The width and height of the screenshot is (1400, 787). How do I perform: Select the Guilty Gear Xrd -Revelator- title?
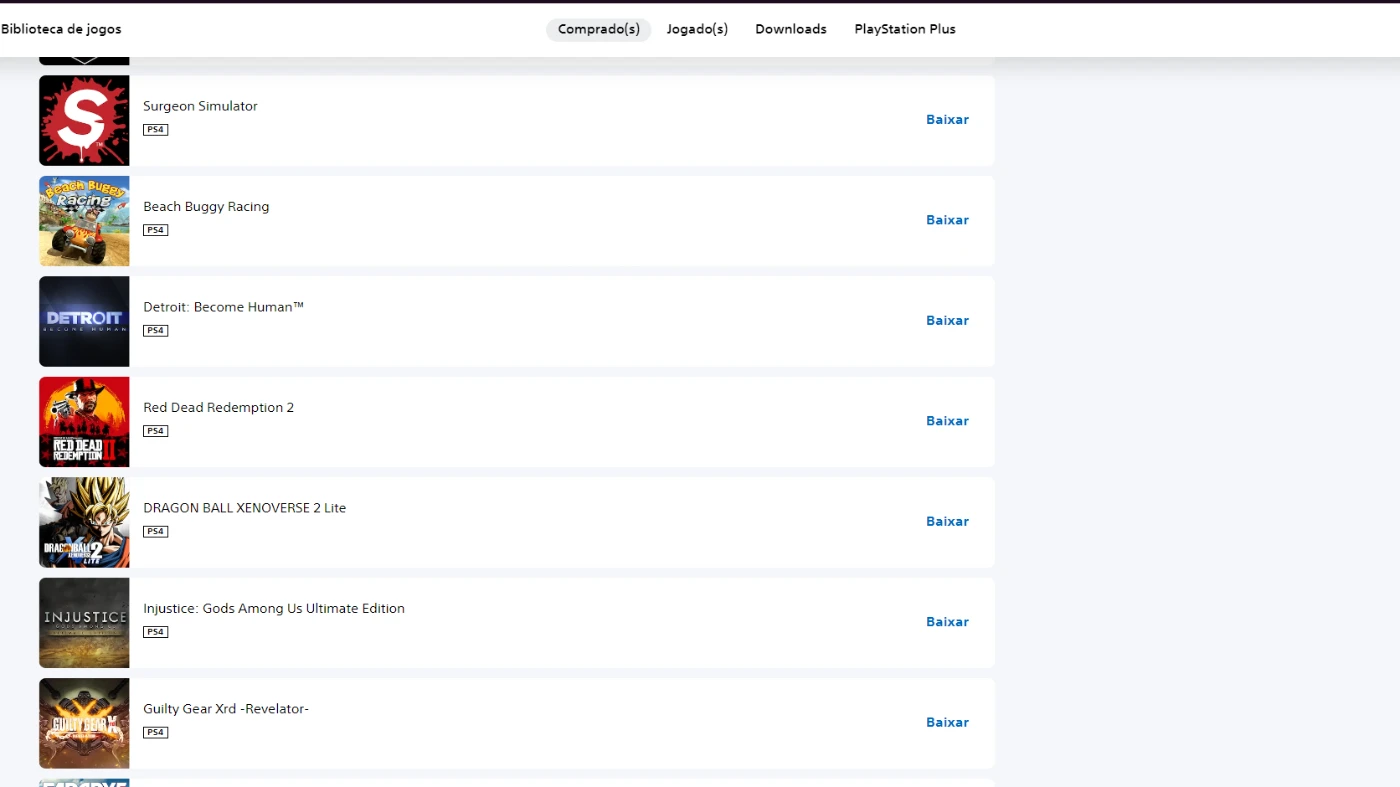[x=226, y=709]
